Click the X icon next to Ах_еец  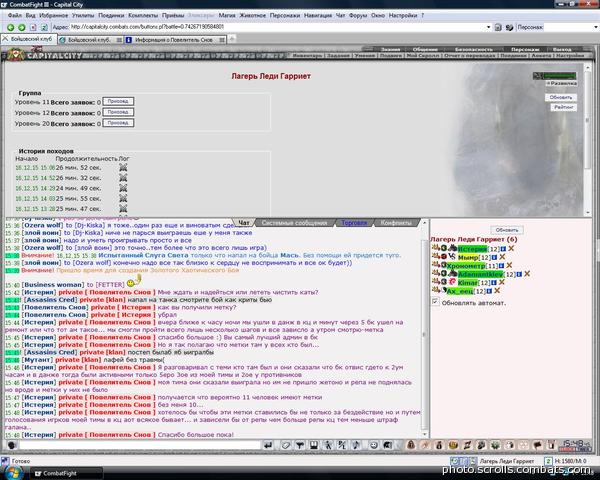coord(497,291)
